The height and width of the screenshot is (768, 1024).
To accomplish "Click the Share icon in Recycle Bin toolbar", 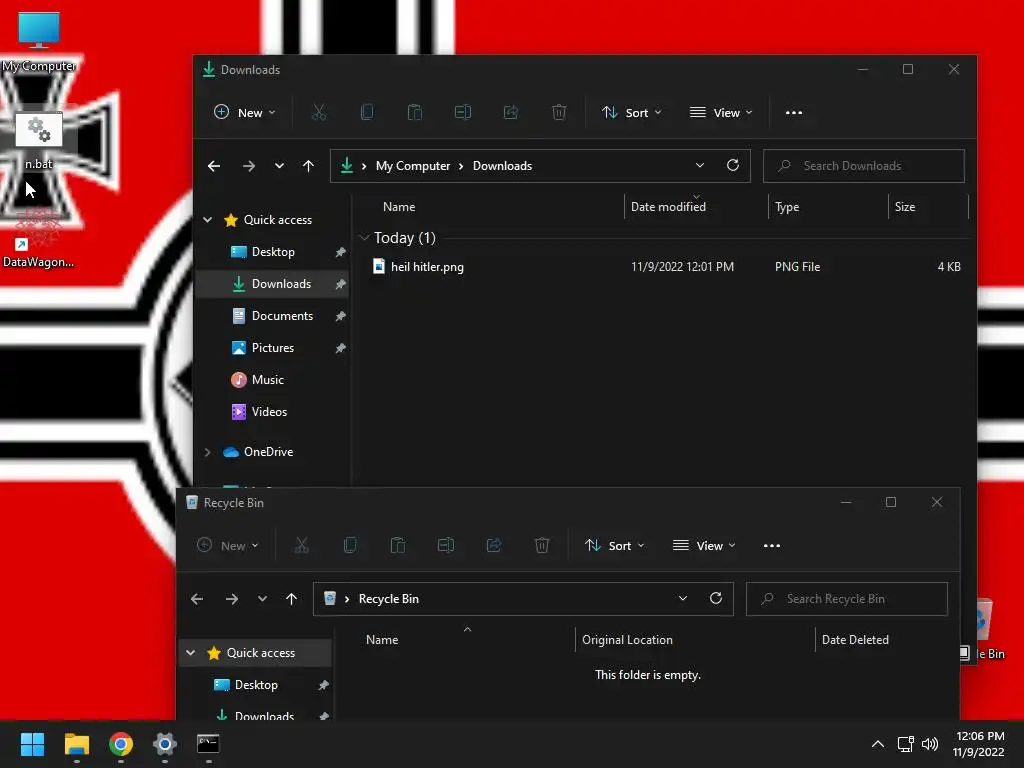I will 494,545.
